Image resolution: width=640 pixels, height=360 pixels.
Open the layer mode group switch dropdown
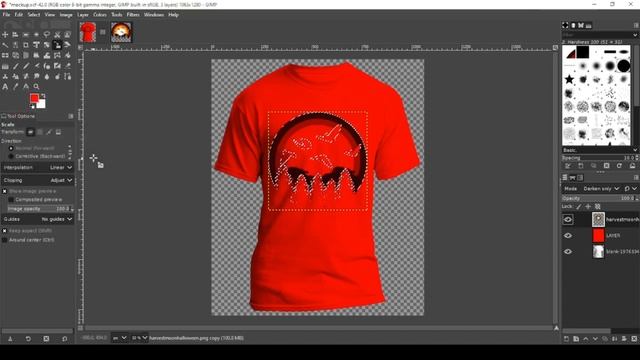631,189
